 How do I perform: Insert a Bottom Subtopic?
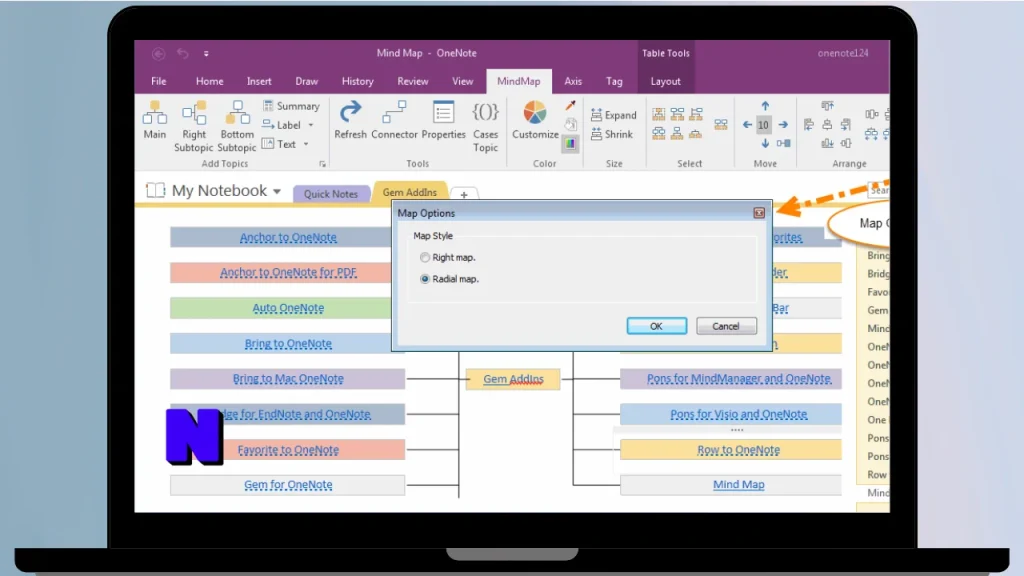click(x=236, y=127)
